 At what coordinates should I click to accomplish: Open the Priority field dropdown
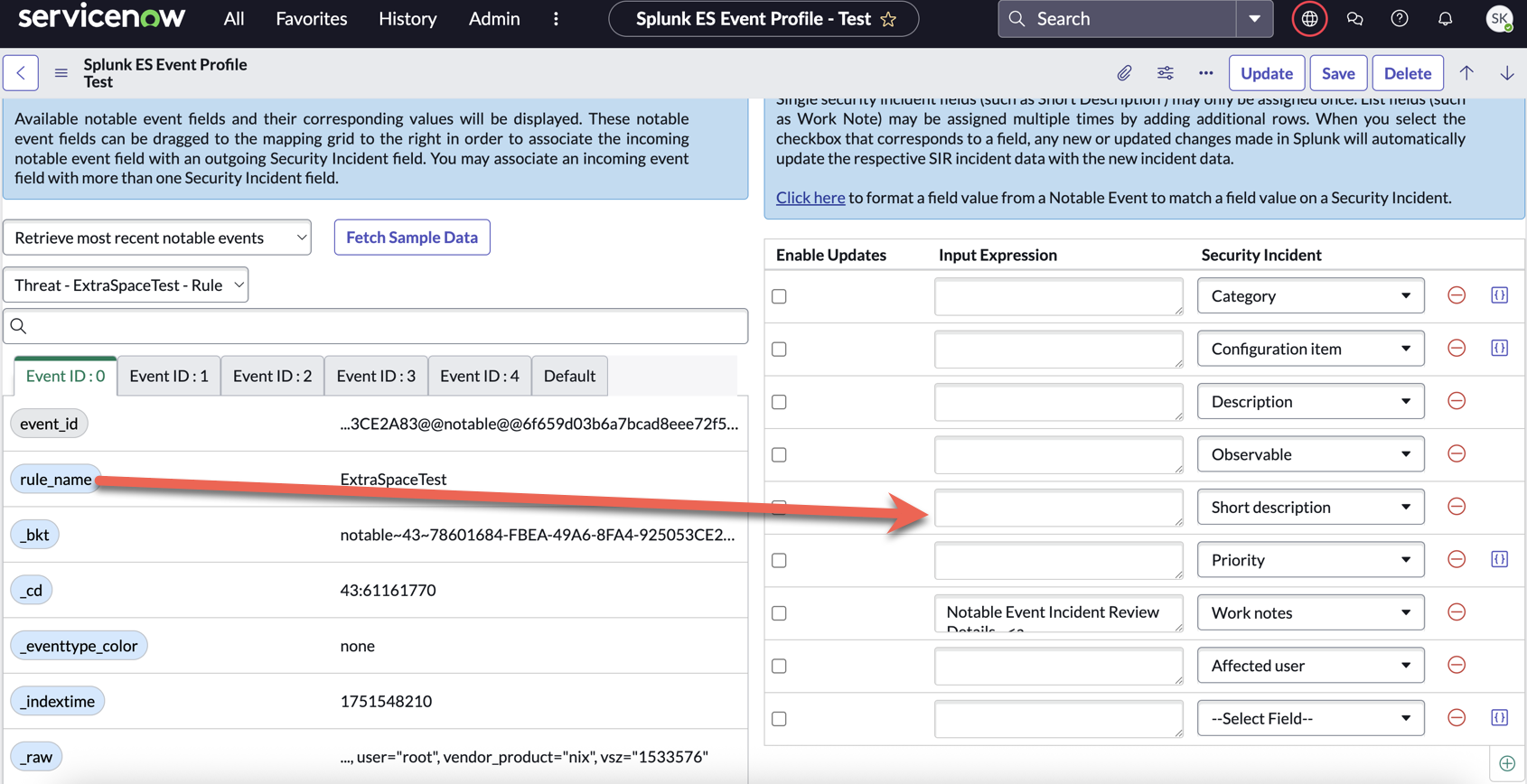pyautogui.click(x=1311, y=560)
